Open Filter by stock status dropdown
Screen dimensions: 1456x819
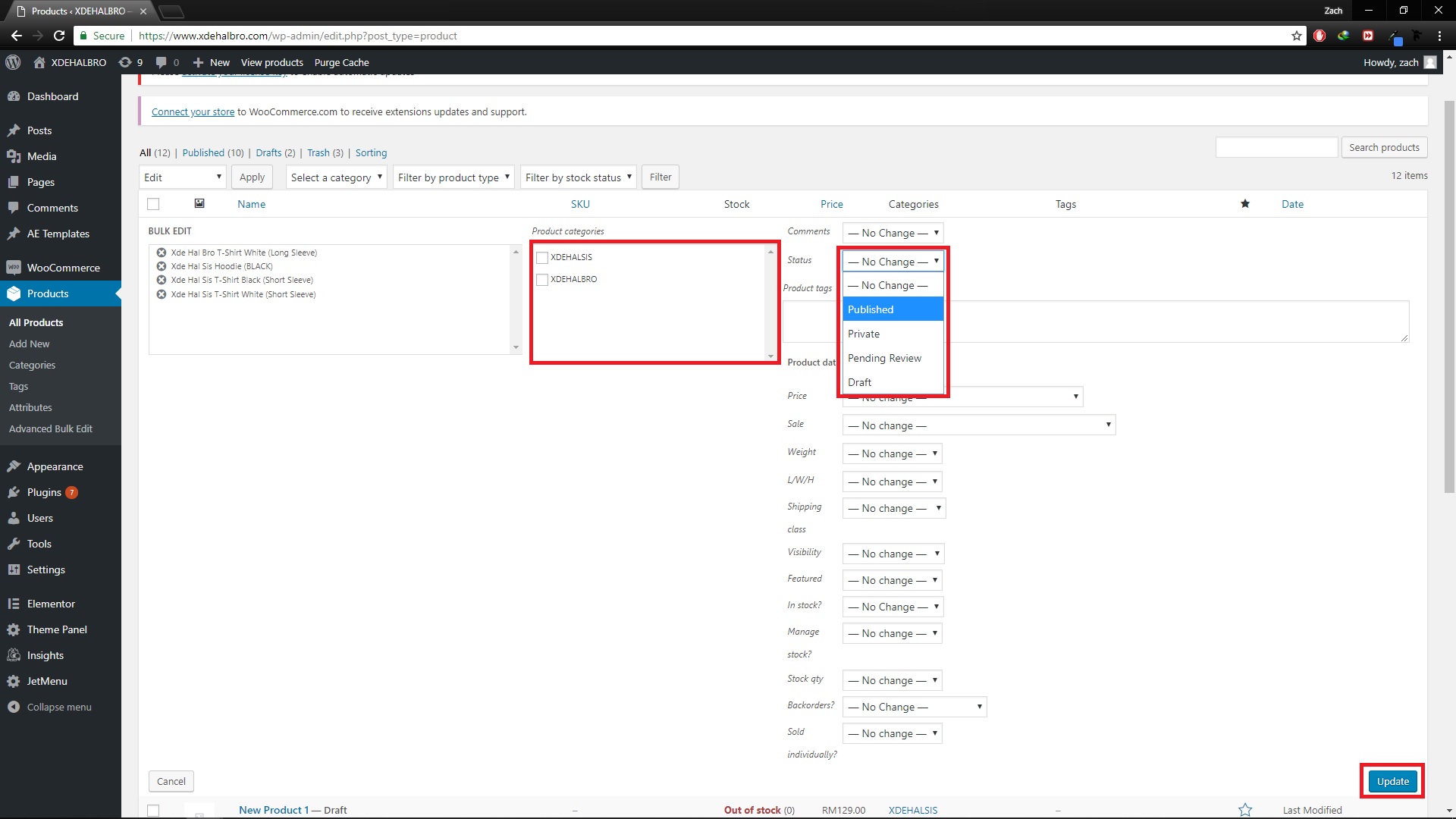(578, 177)
